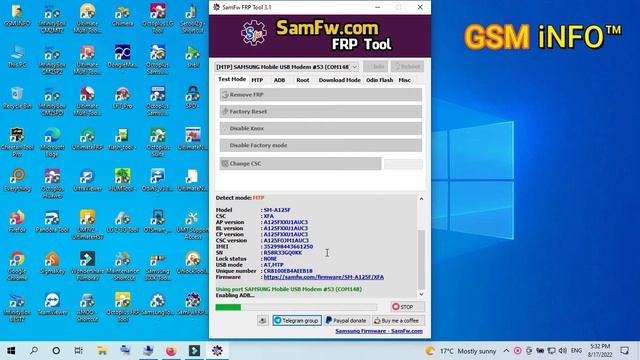
Task: Launch Cheetah Tool Pro from desktop
Action: pos(17,142)
